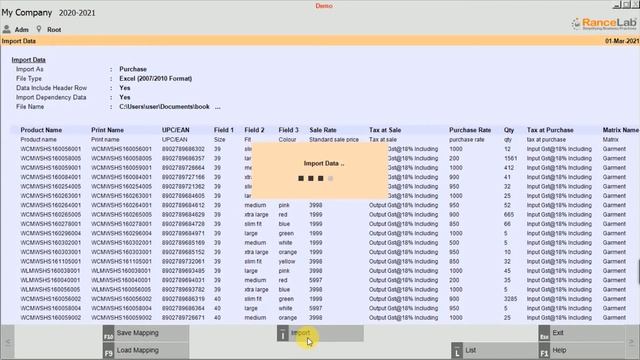This screenshot has height=360, width=640.
Task: Click the F1 key icon beside Help
Action: tap(544, 351)
